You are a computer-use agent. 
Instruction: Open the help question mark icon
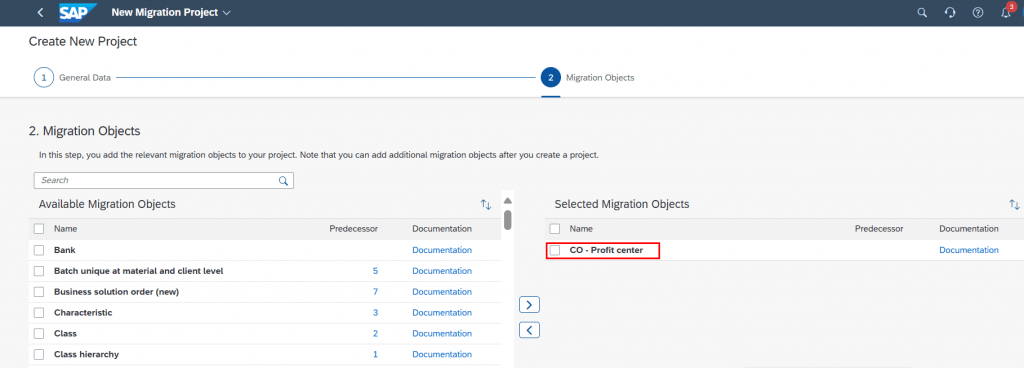point(978,12)
